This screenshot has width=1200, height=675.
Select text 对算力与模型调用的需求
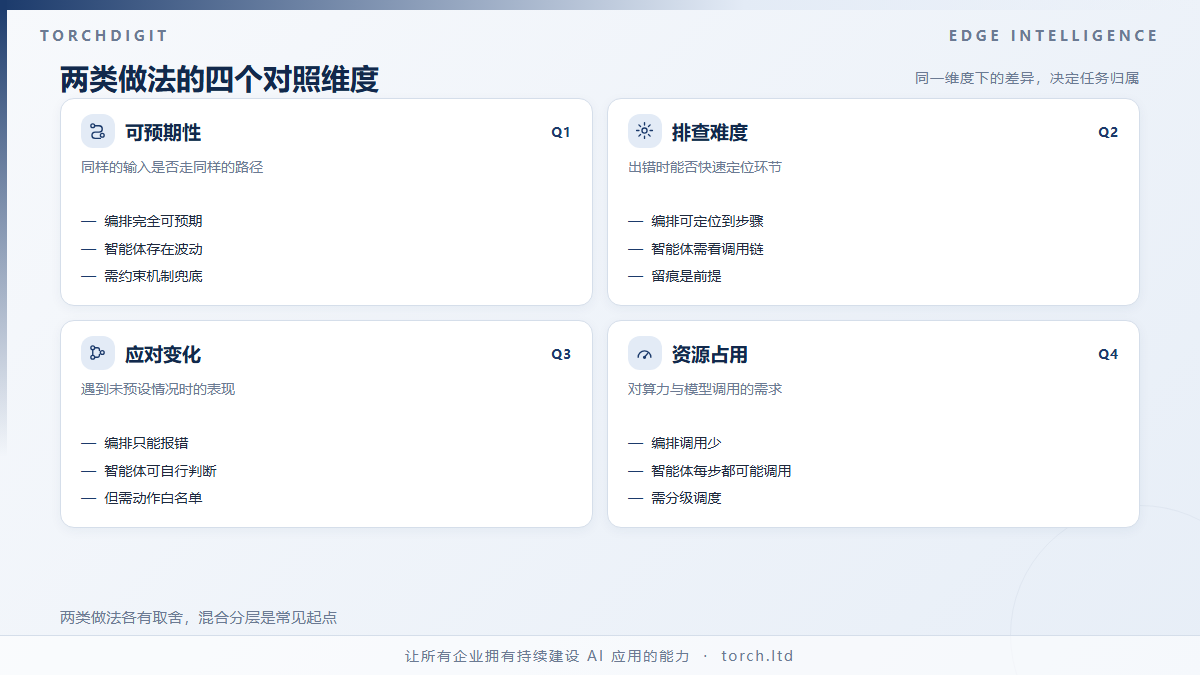[705, 389]
